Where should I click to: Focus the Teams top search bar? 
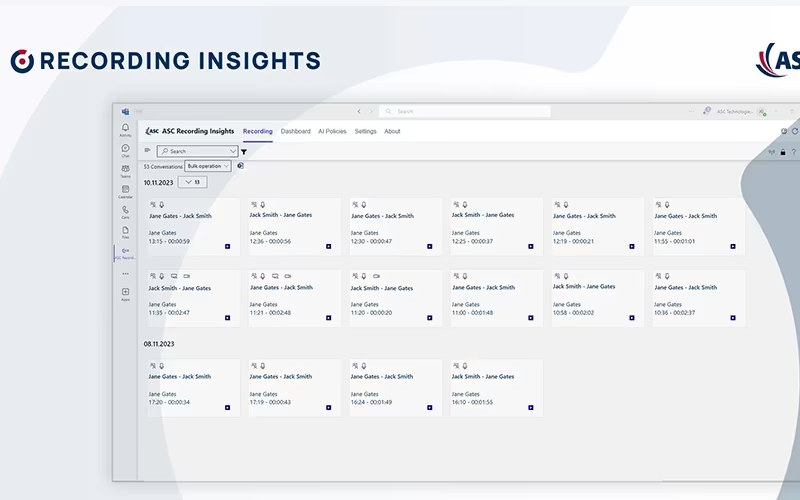point(465,111)
